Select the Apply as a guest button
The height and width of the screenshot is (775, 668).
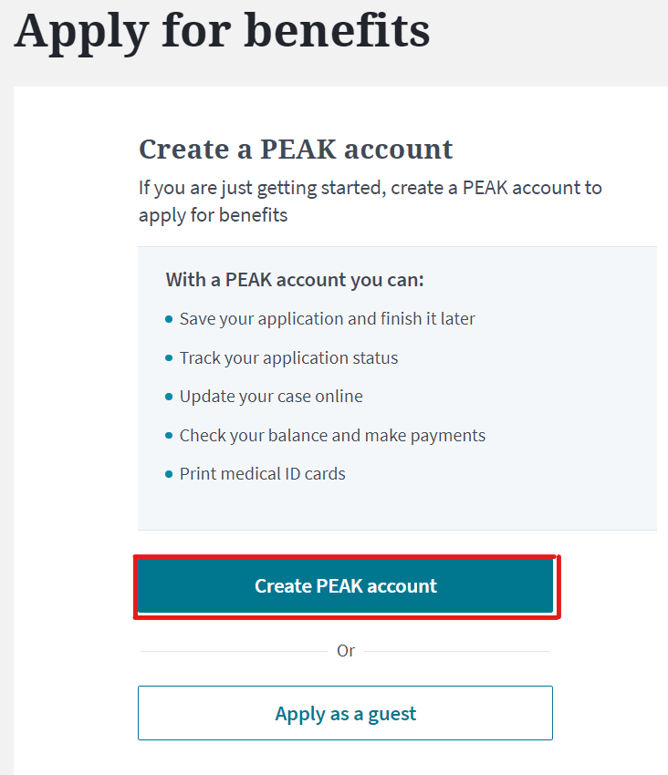tap(345, 713)
